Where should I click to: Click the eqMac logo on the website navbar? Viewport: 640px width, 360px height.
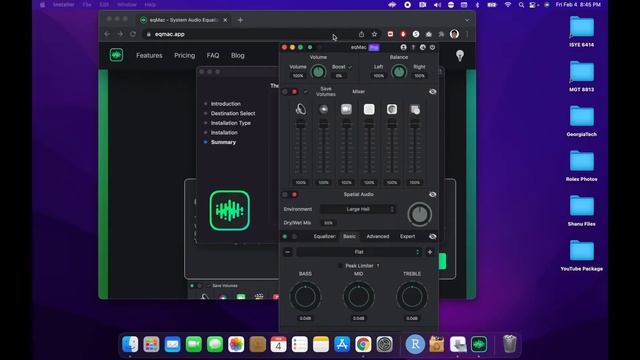click(116, 55)
